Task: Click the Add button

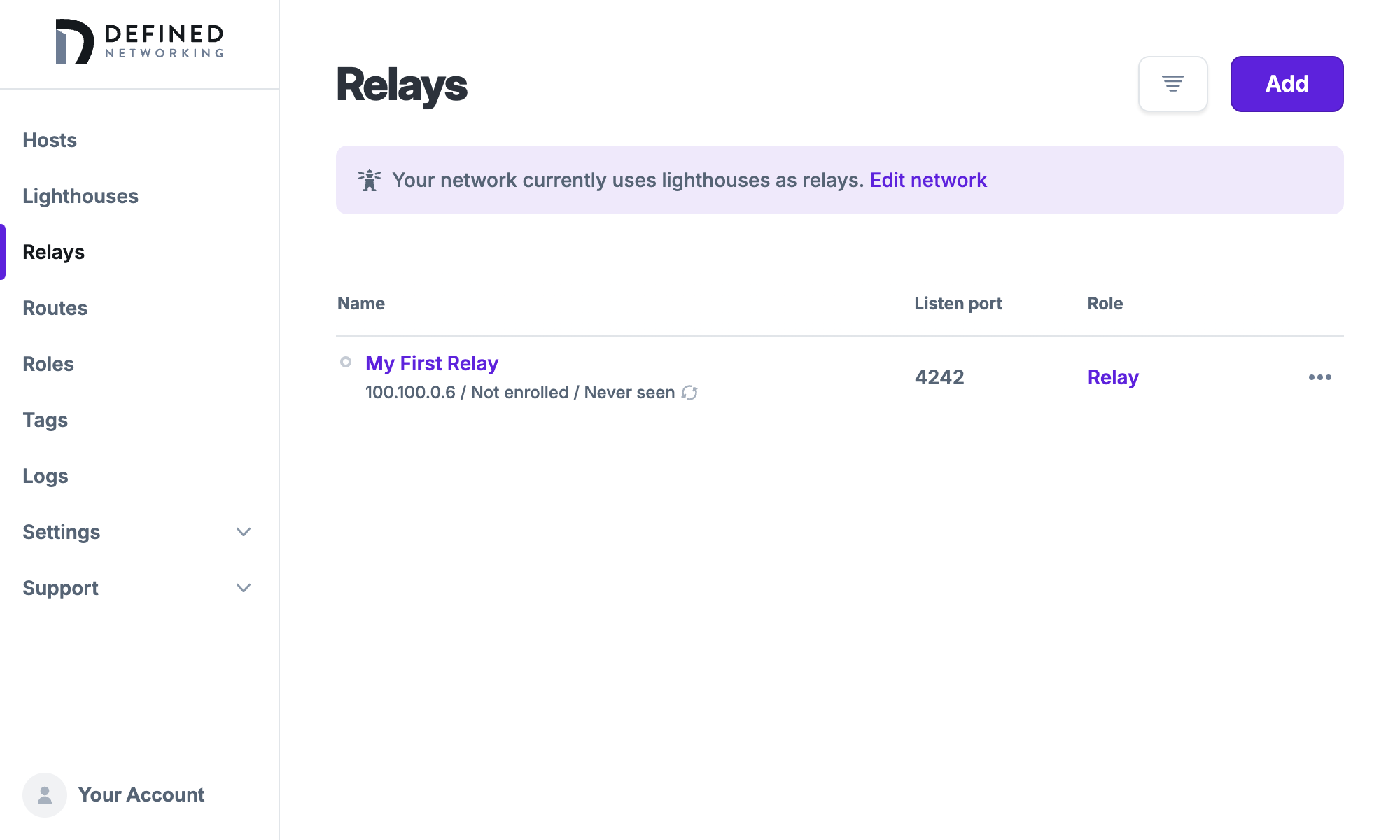Action: click(x=1287, y=83)
